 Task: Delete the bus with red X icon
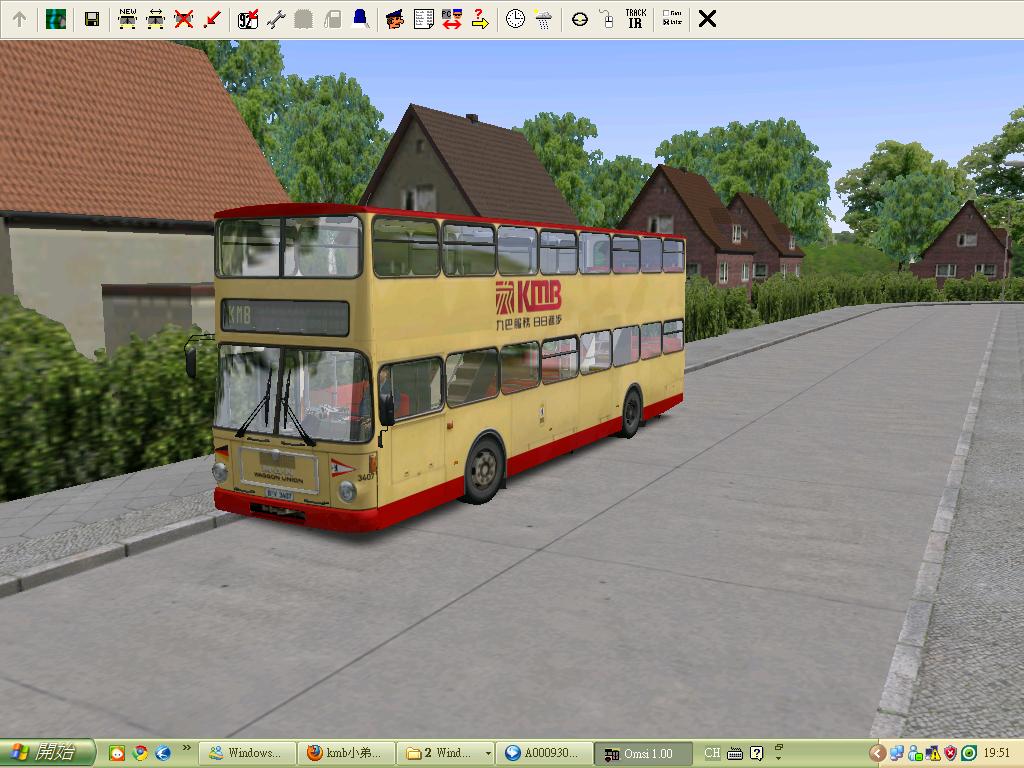(184, 19)
